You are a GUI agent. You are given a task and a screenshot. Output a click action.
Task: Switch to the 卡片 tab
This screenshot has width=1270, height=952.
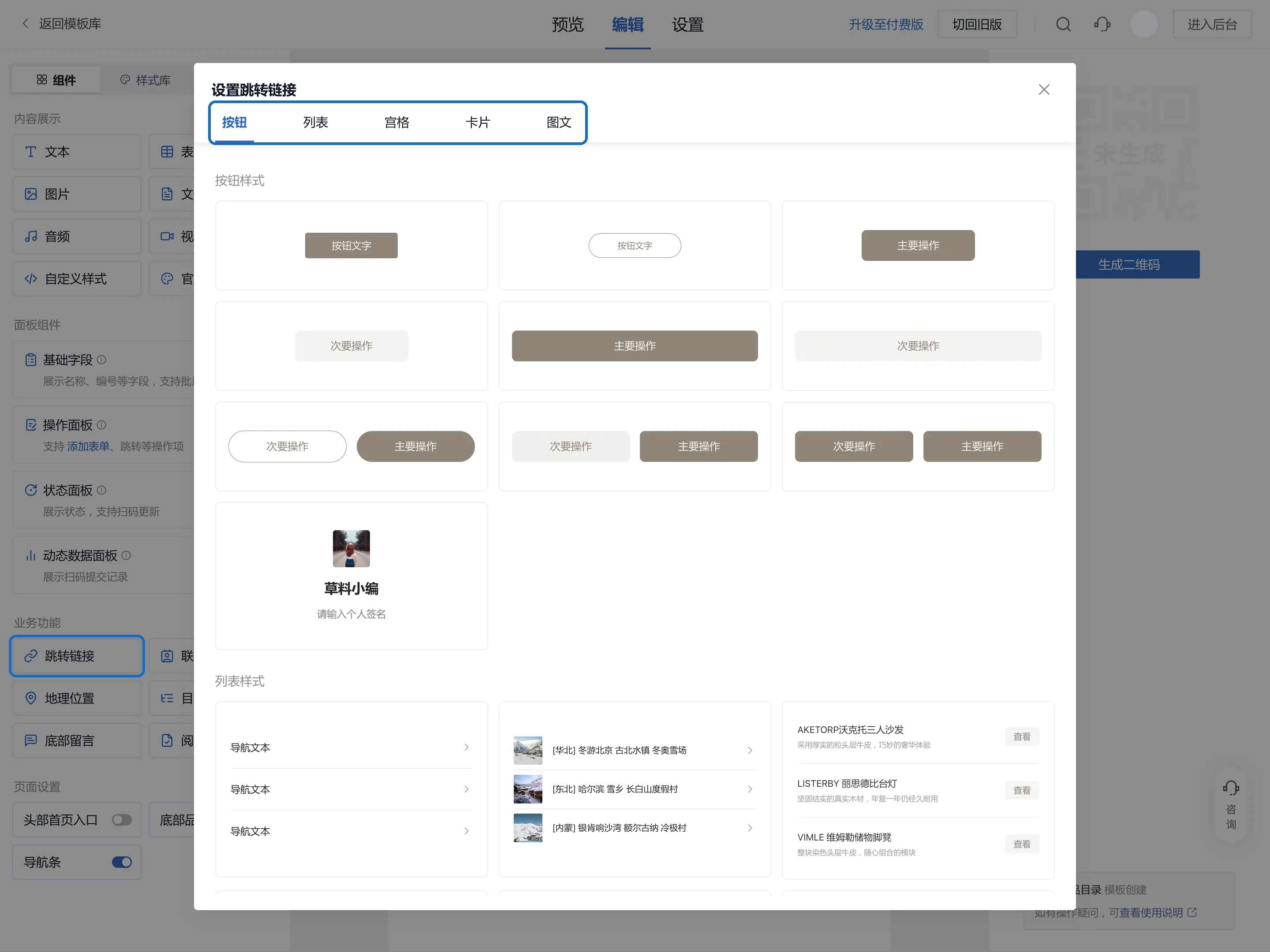(477, 122)
